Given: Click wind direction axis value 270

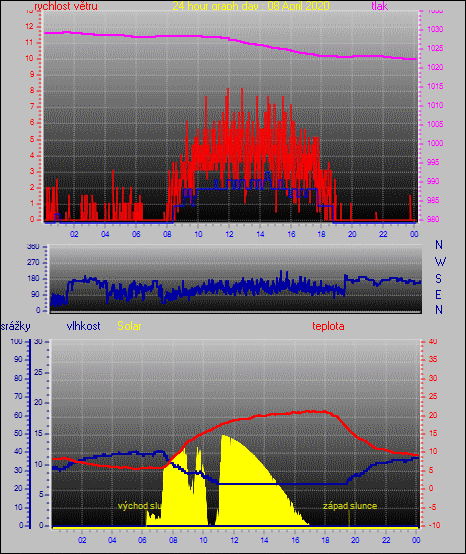Looking at the screenshot, I should coord(33,262).
